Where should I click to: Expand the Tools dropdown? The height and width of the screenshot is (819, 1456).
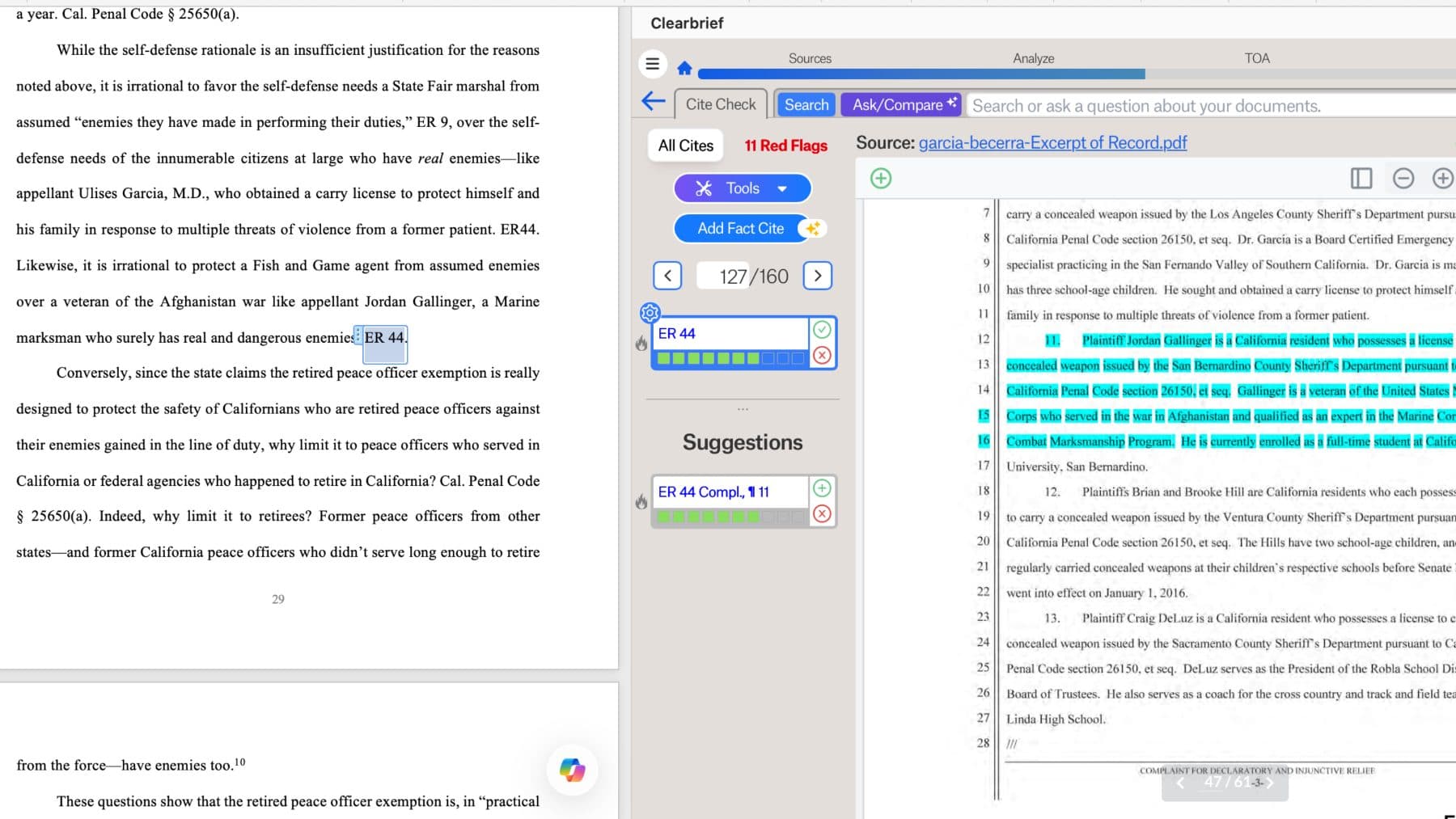743,188
